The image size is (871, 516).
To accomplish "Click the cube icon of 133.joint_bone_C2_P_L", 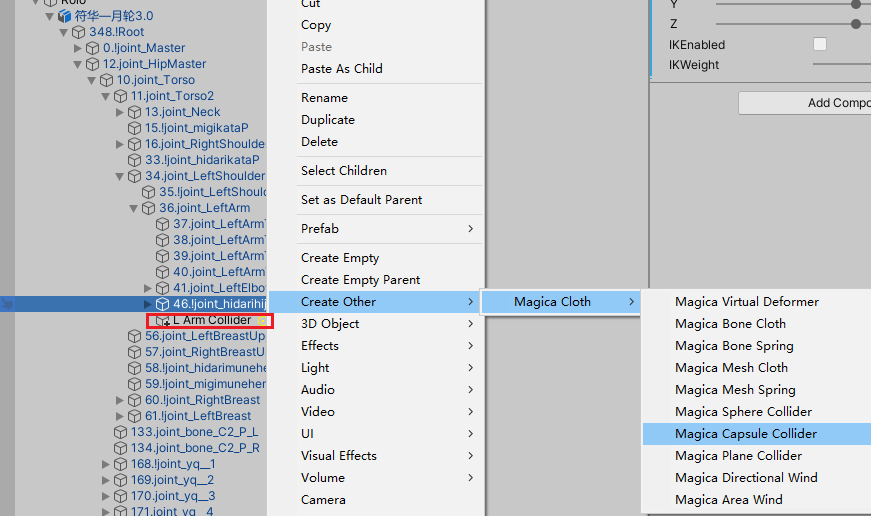I will pos(121,432).
